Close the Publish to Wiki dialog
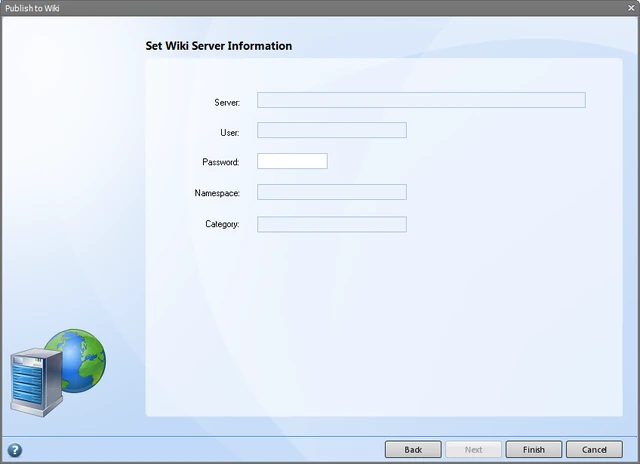Screen dimensions: 640x464 click(631, 8)
